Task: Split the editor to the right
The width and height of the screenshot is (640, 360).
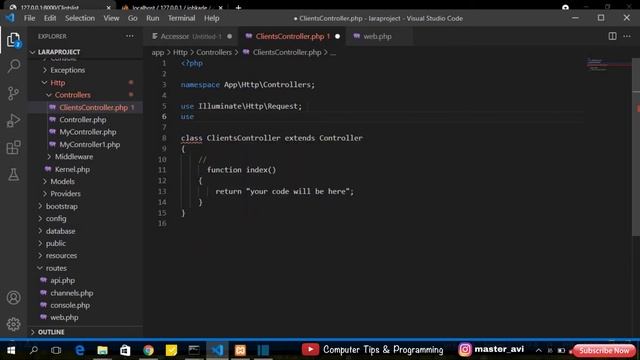Action: (x=612, y=36)
